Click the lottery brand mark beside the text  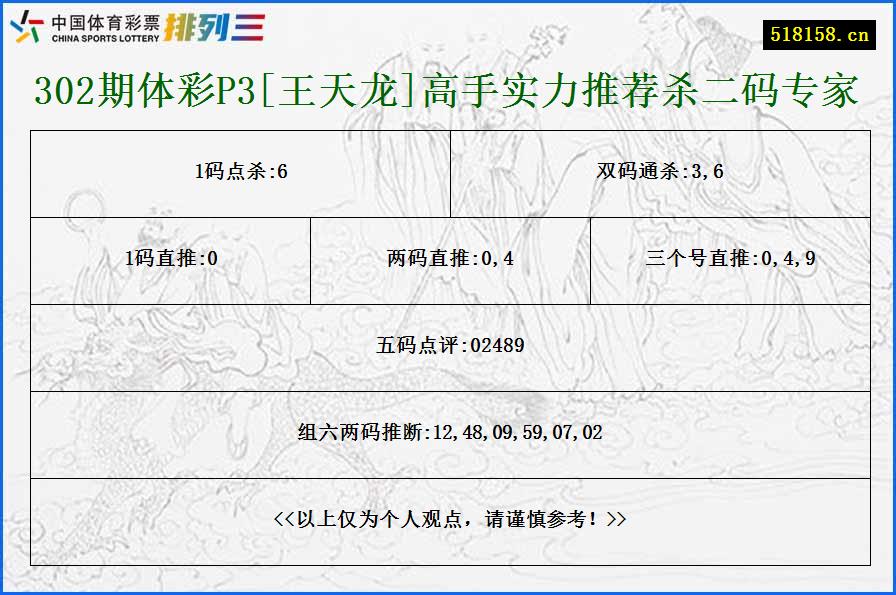click(x=24, y=26)
